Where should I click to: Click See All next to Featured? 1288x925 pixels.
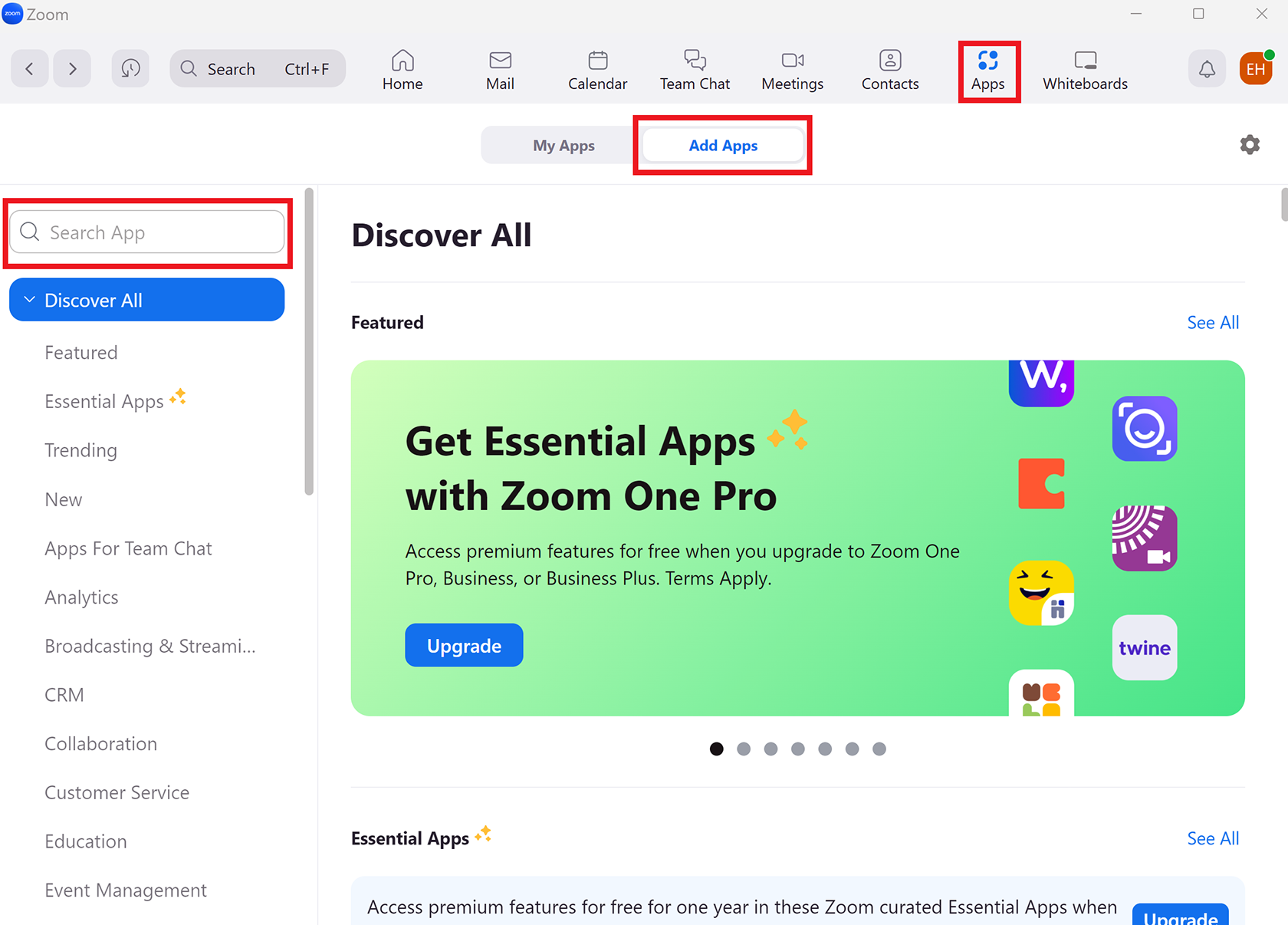(x=1213, y=323)
